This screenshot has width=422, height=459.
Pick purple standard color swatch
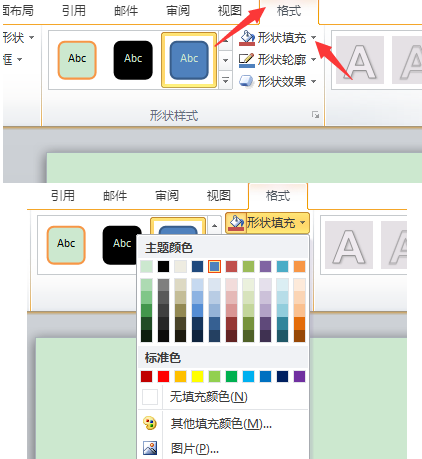coord(299,377)
